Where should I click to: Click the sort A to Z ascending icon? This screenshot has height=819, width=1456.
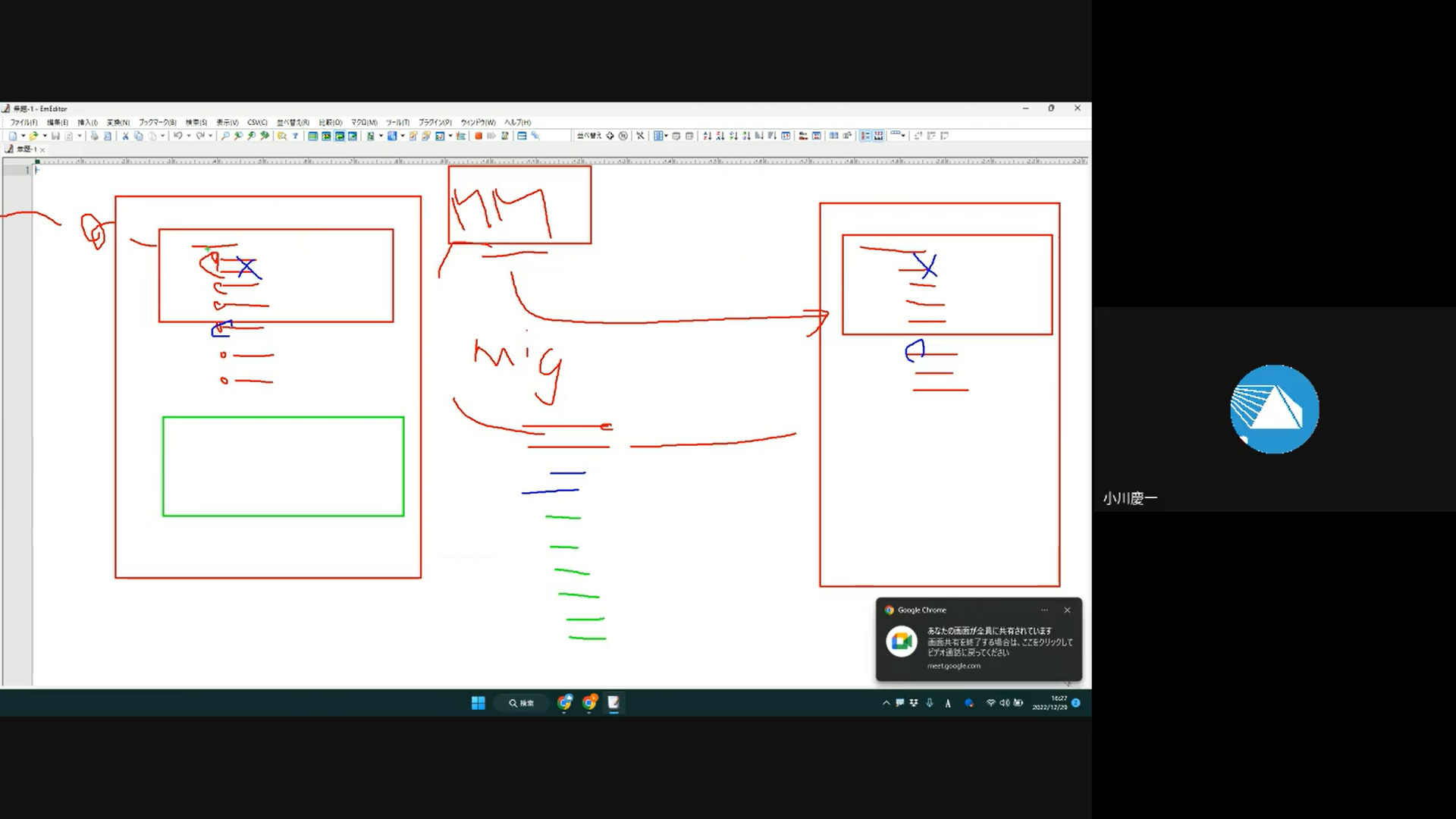click(707, 136)
